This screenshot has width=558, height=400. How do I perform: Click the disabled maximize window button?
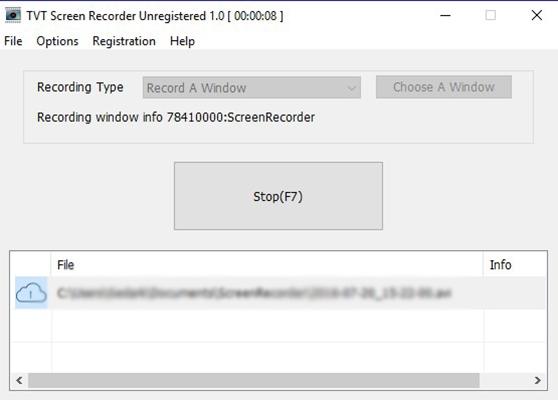491,15
